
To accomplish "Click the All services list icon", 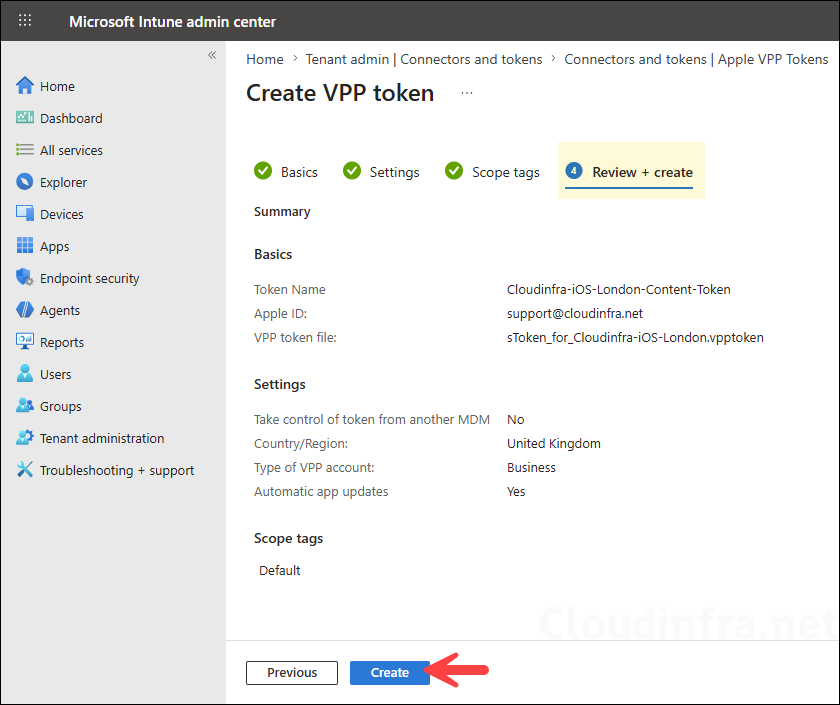I will pos(25,149).
